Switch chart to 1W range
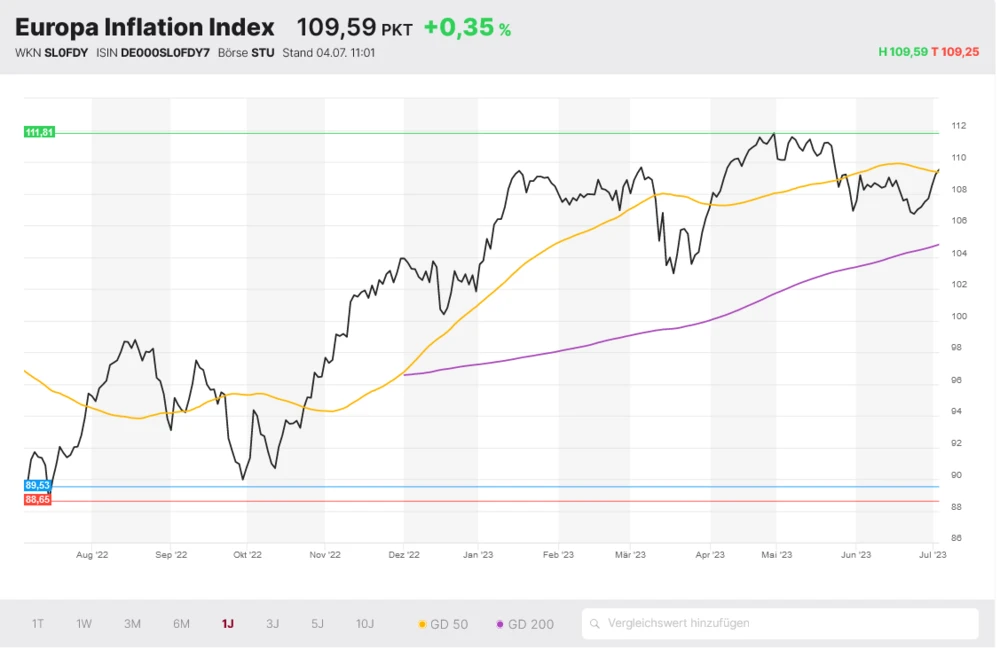Image resolution: width=1000 pixels, height=650 pixels. 84,624
